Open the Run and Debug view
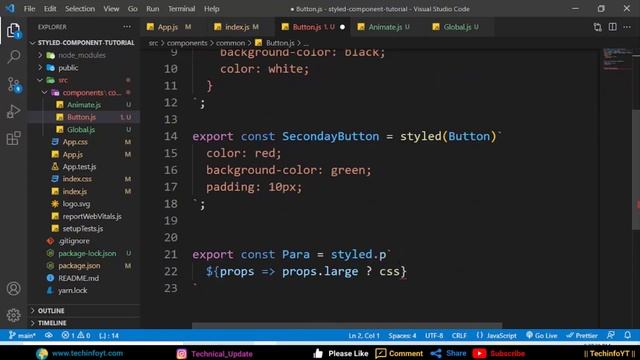The height and width of the screenshot is (360, 640). 13,111
